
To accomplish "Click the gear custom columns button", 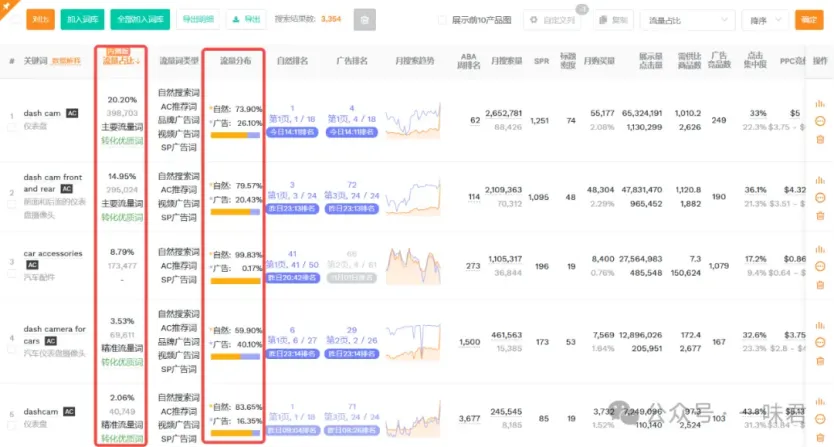I will pyautogui.click(x=552, y=20).
